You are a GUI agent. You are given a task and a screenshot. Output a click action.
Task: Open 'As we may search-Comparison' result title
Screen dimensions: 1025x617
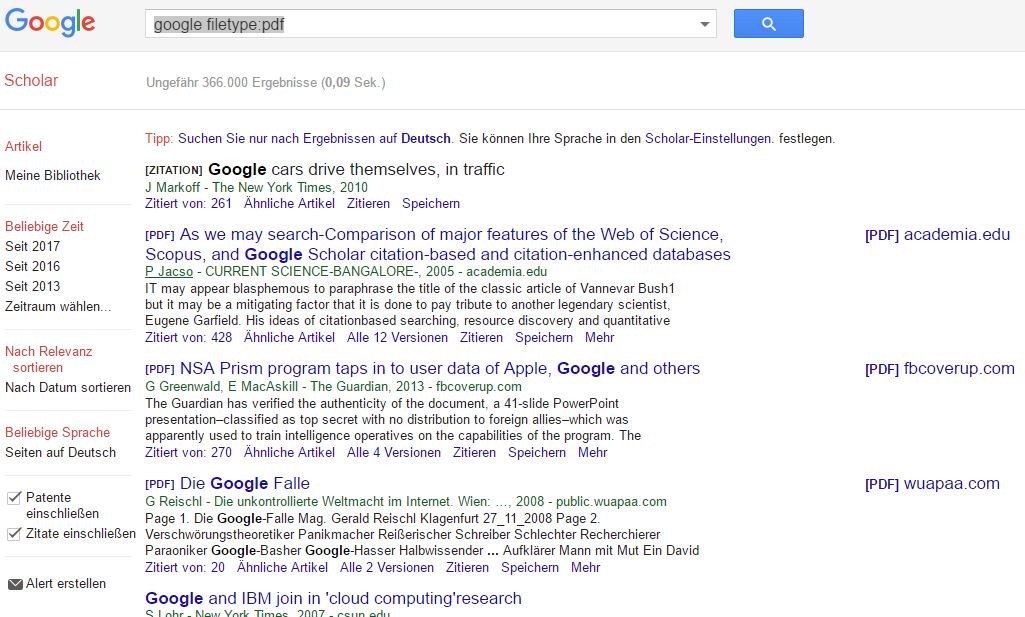tap(438, 244)
